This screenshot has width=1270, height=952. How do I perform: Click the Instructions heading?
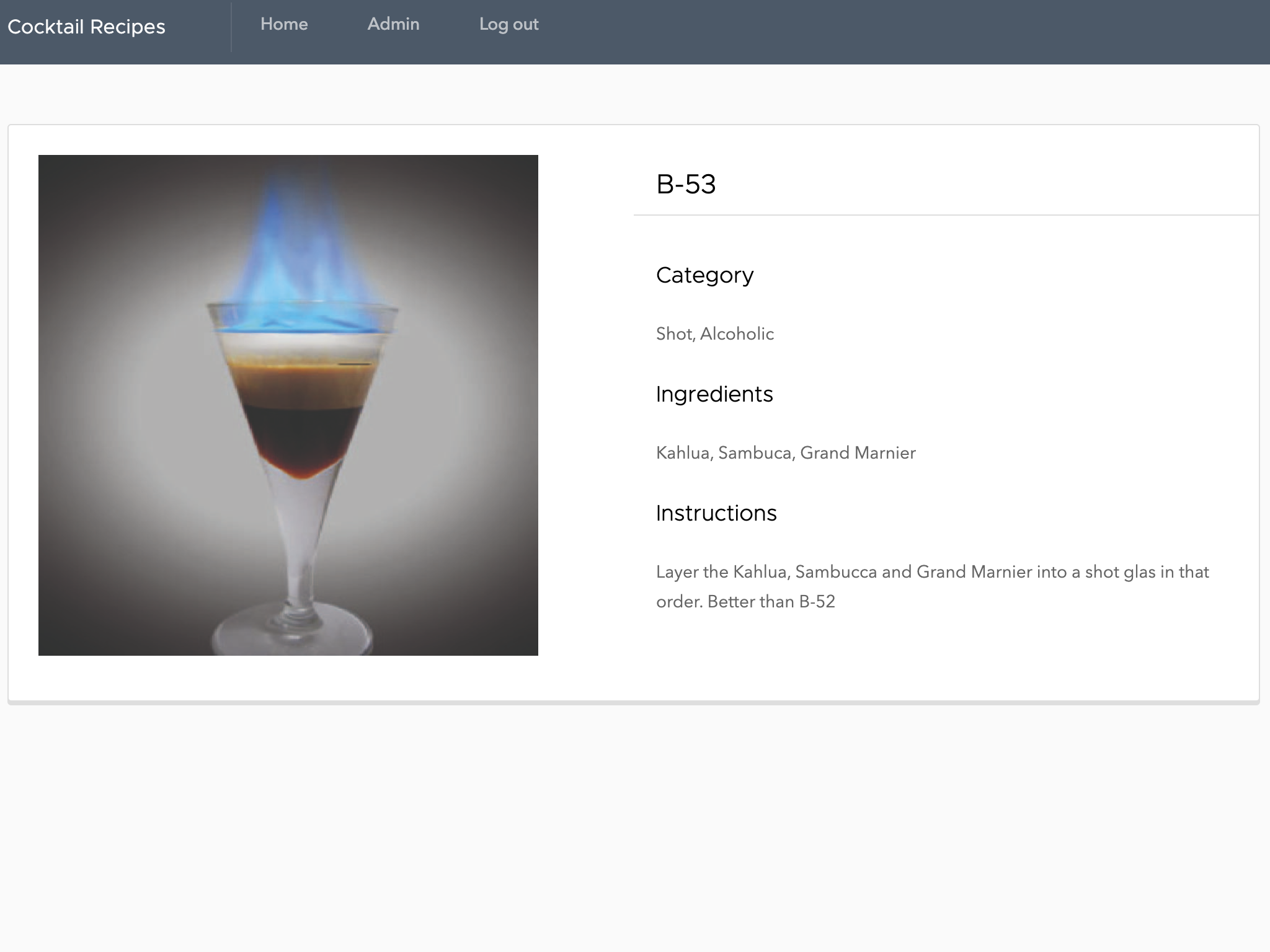716,513
